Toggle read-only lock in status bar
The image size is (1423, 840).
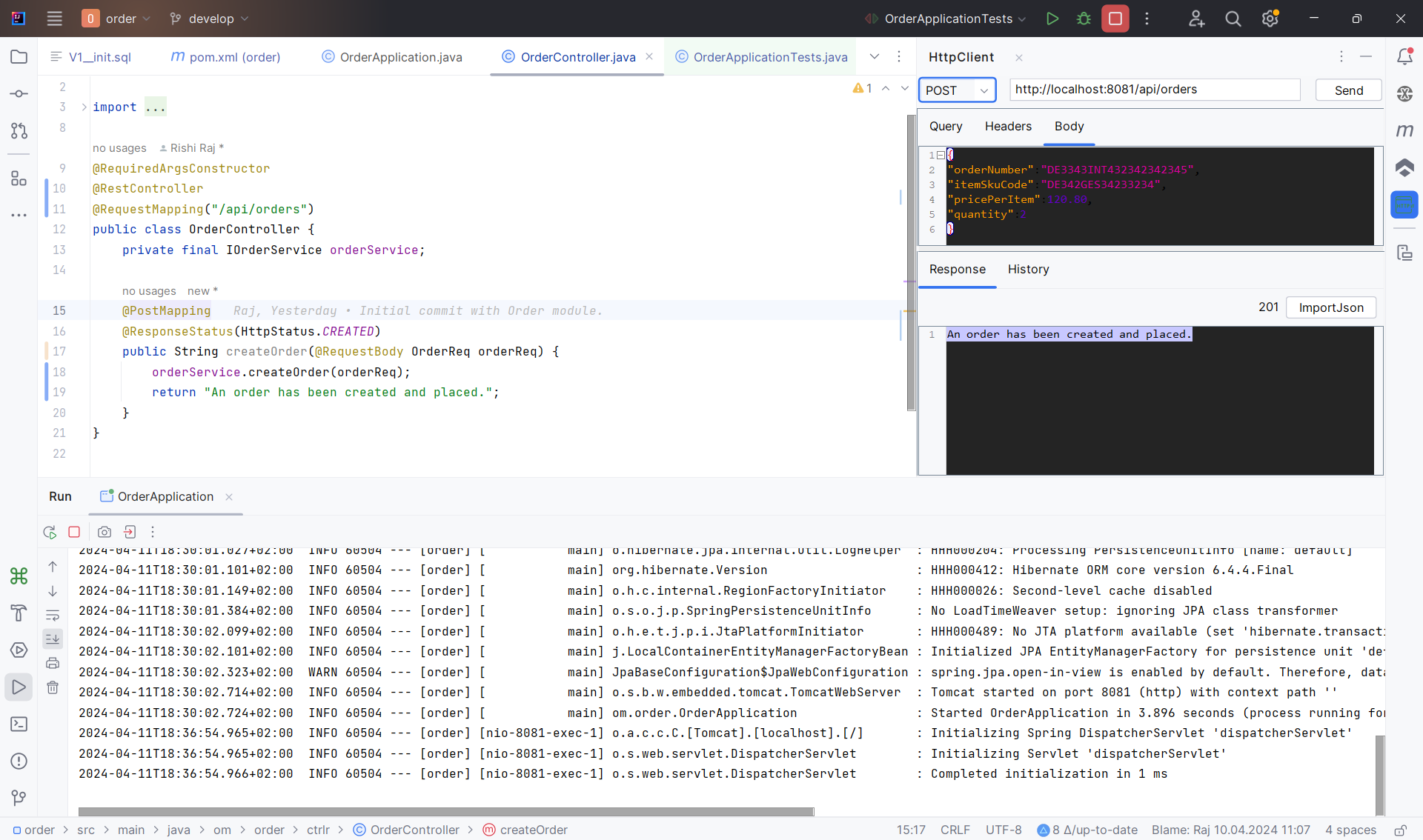1400,830
